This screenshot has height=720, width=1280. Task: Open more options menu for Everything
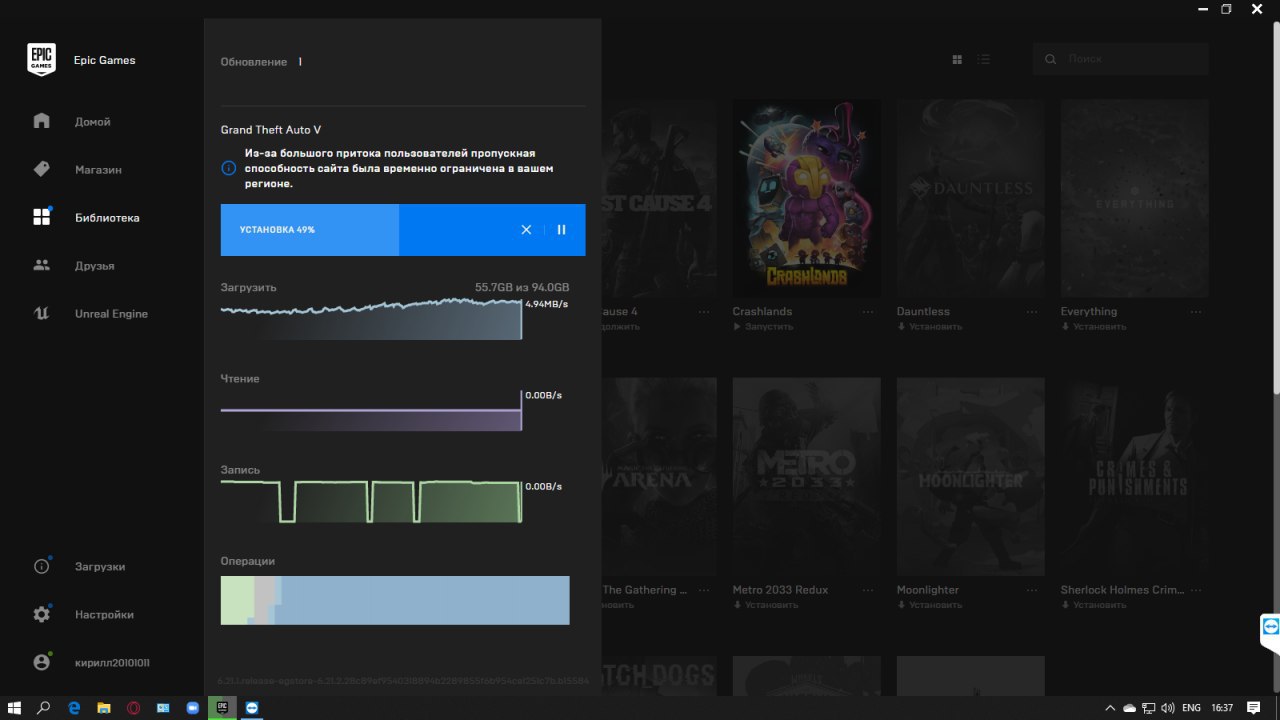(1197, 312)
